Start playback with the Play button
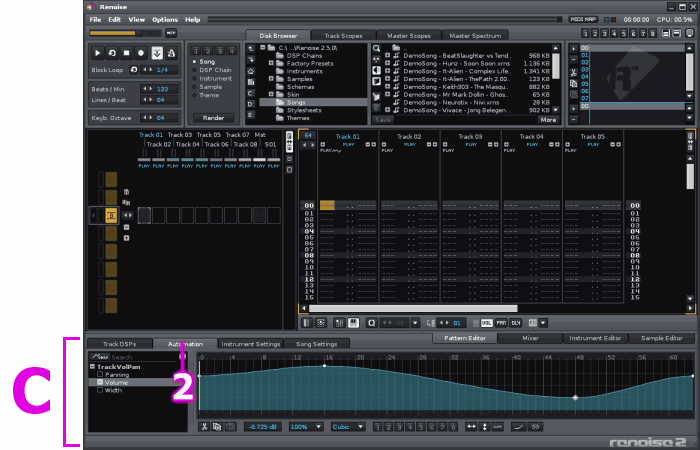The width and height of the screenshot is (700, 450). tap(97, 53)
